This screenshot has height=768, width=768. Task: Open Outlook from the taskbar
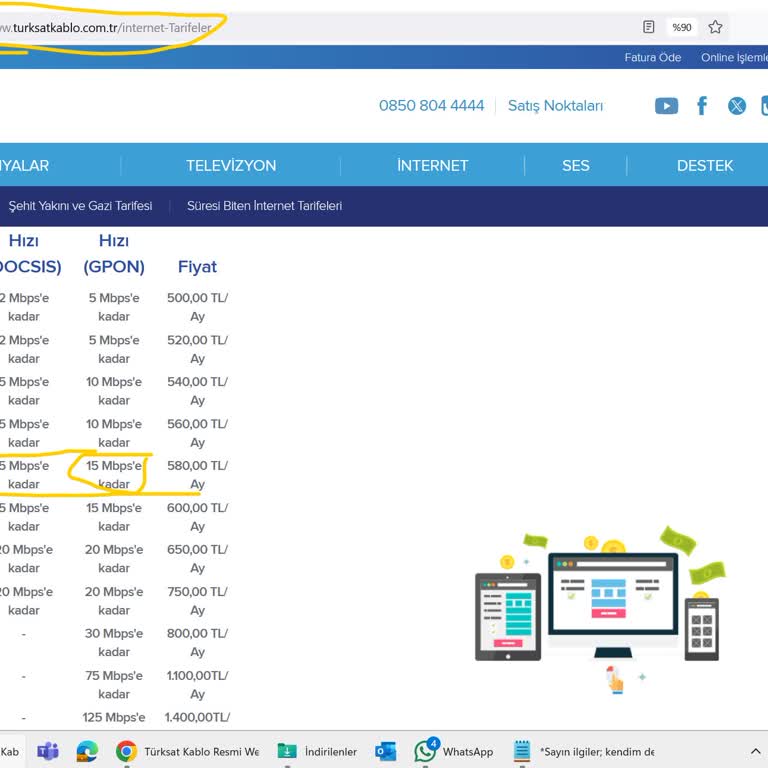(x=386, y=751)
